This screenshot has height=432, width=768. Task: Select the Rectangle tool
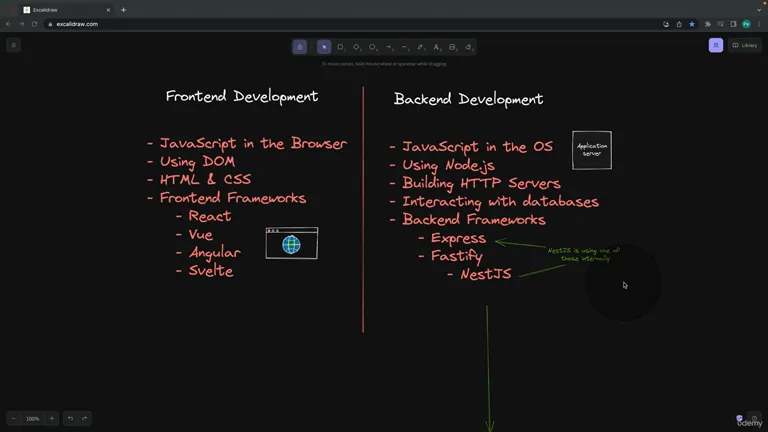[x=340, y=47]
